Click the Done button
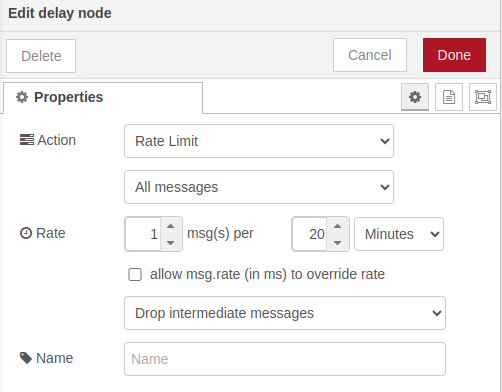This screenshot has width=502, height=392. (x=454, y=55)
